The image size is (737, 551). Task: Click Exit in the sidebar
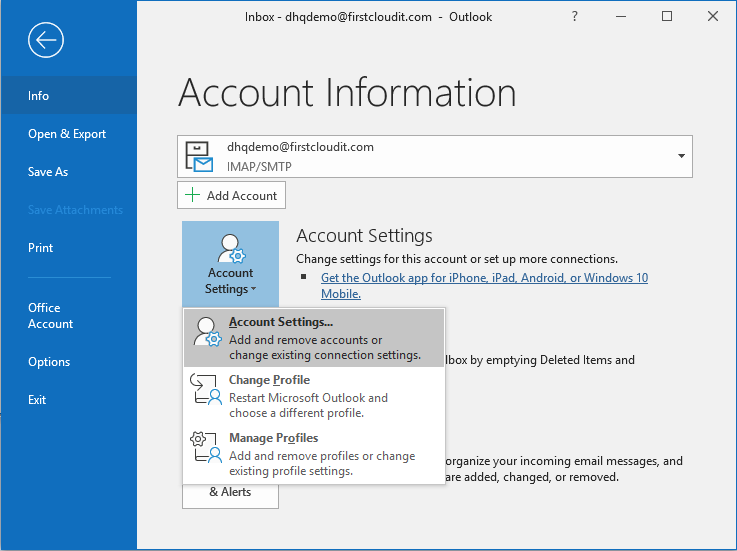69,400
